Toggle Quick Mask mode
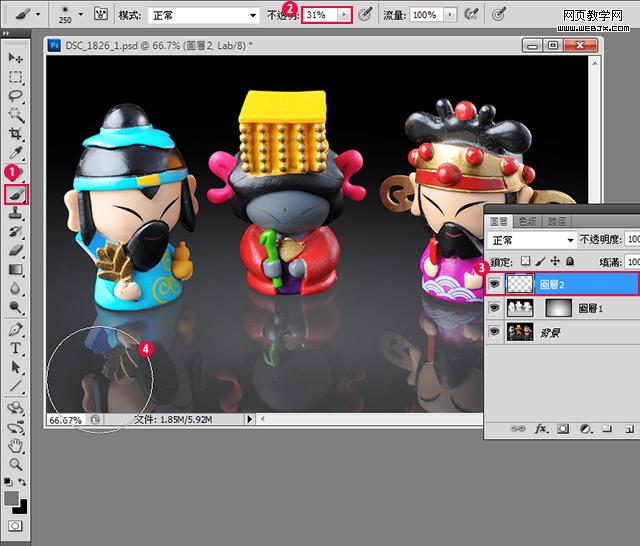Screen dimensions: 640x546 pyautogui.click(x=15, y=526)
